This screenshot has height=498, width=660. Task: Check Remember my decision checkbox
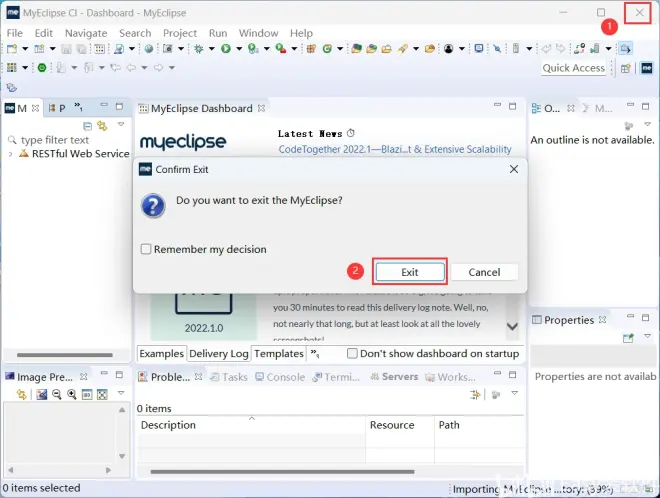146,249
